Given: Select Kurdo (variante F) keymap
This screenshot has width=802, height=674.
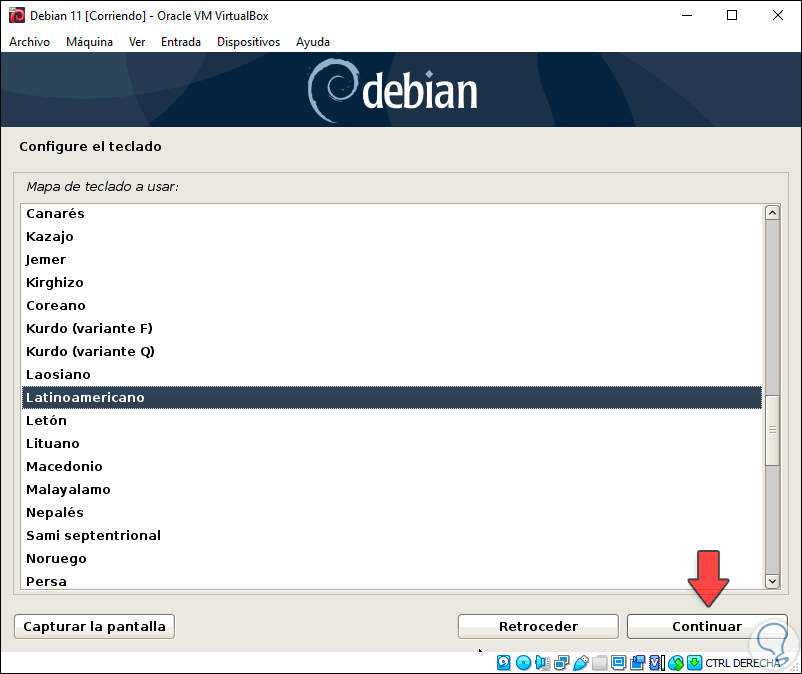Looking at the screenshot, I should [392, 328].
